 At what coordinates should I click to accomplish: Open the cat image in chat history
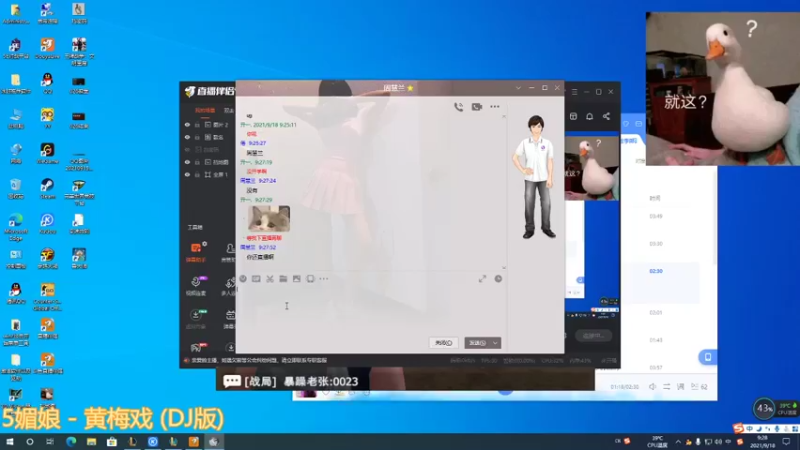click(269, 219)
